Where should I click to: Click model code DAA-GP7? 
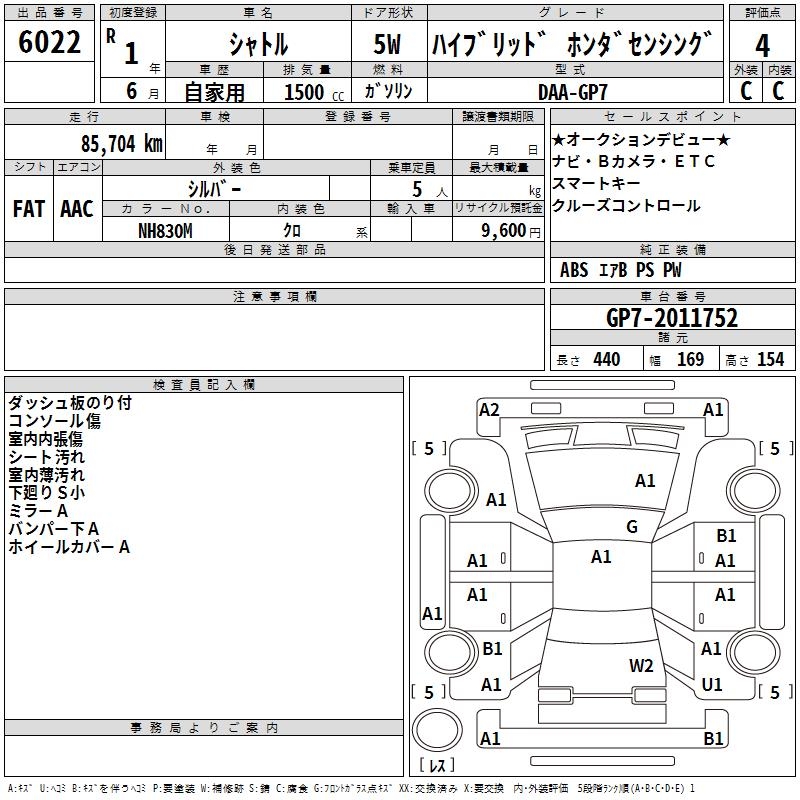[572, 92]
